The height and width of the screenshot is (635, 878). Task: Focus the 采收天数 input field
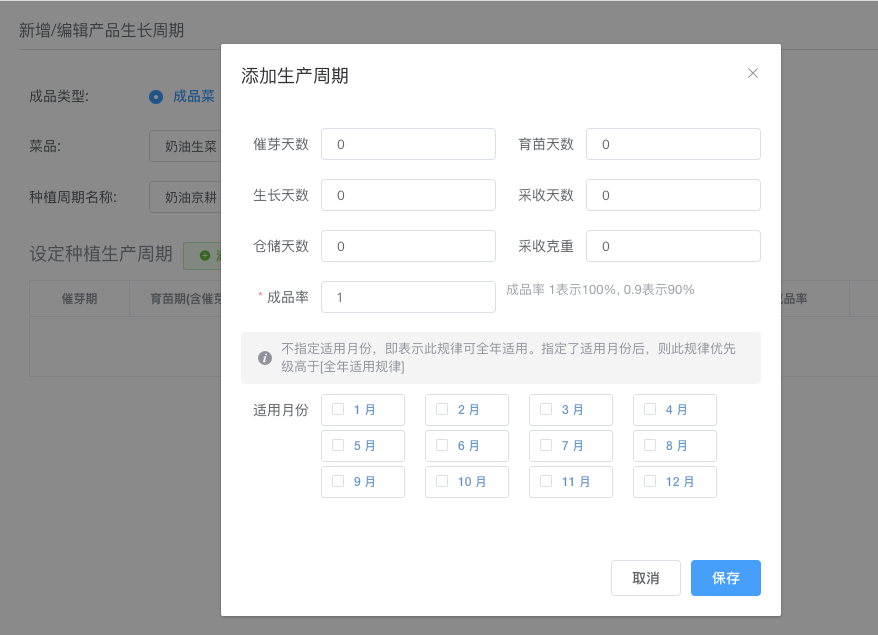[x=673, y=195]
